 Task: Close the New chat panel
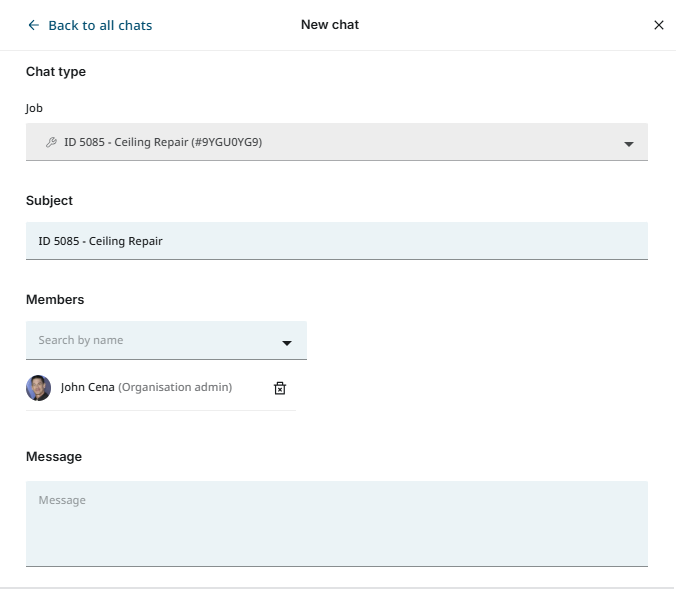(x=658, y=25)
